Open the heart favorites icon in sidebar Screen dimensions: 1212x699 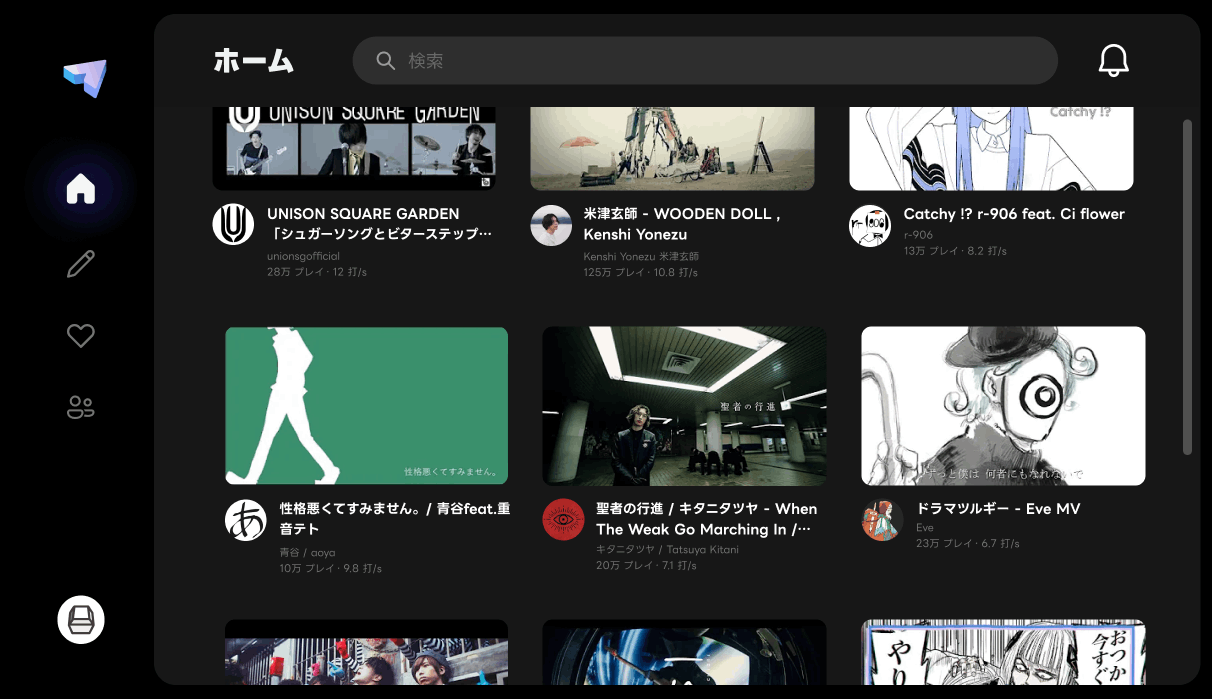[81, 336]
